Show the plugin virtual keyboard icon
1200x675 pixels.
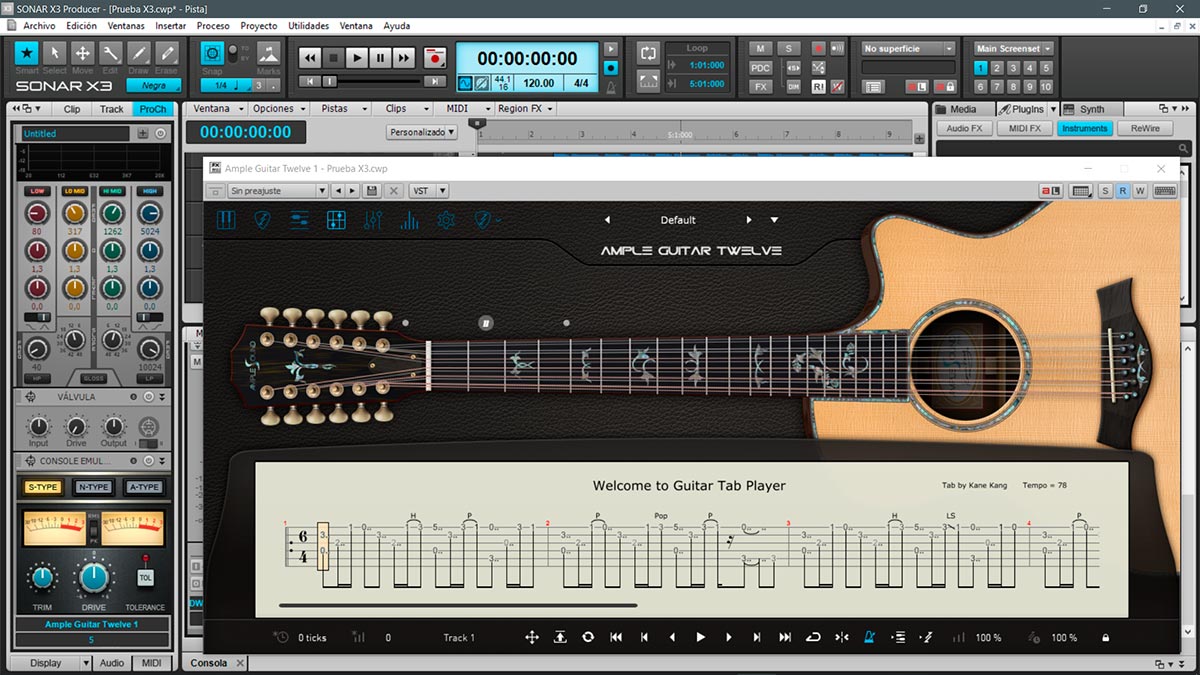tap(1164, 190)
